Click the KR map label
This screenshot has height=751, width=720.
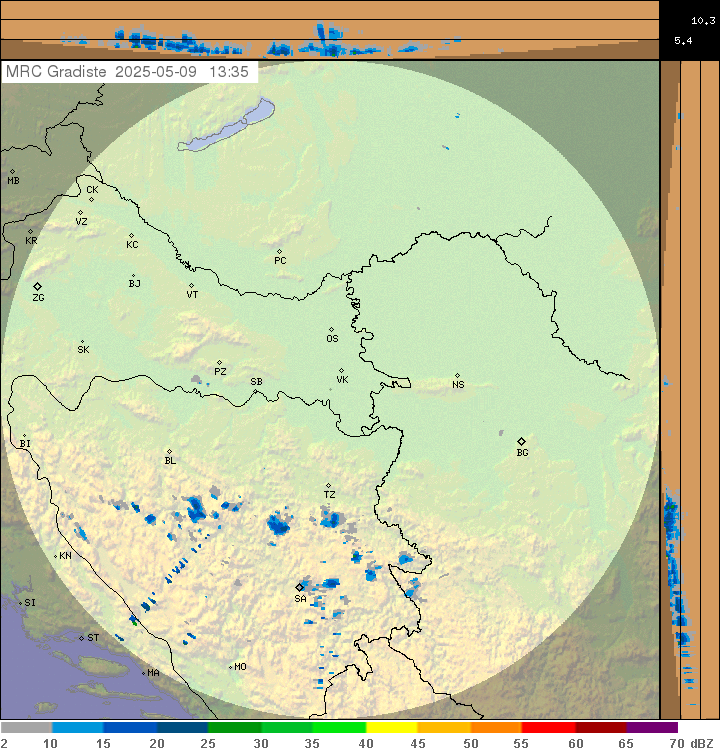pos(31,240)
